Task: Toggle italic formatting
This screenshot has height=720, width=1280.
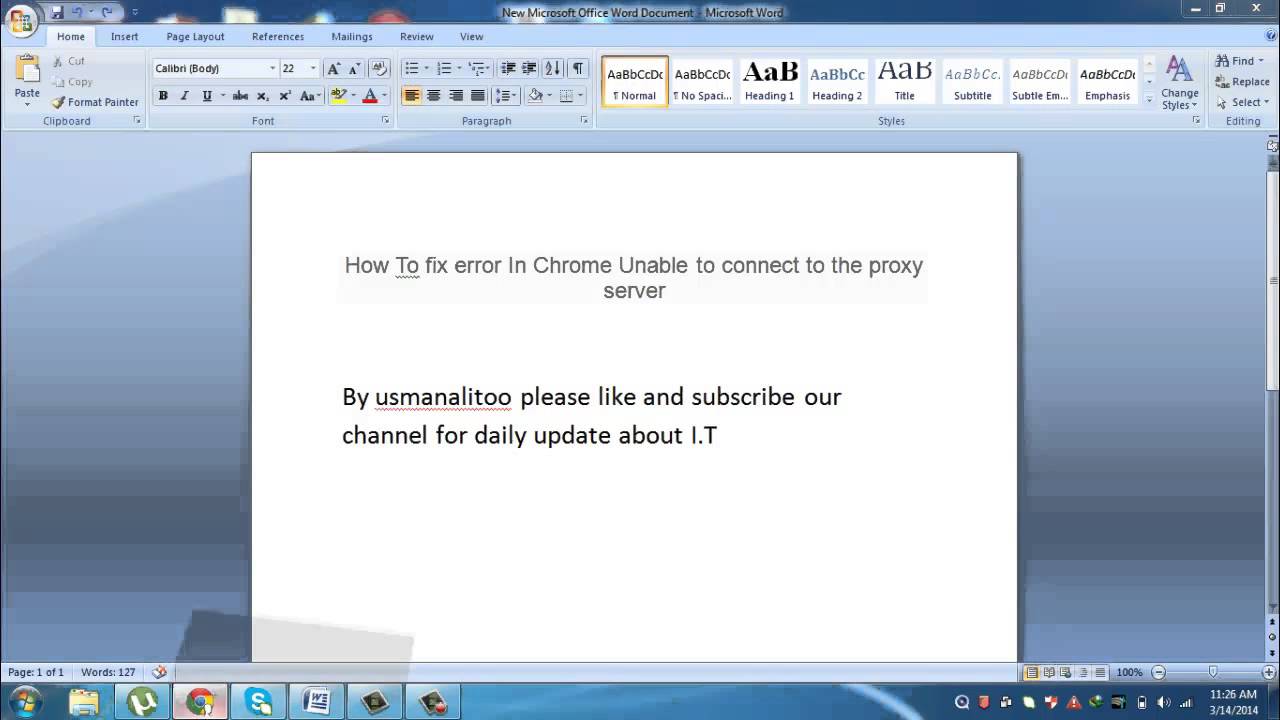Action: pos(185,96)
